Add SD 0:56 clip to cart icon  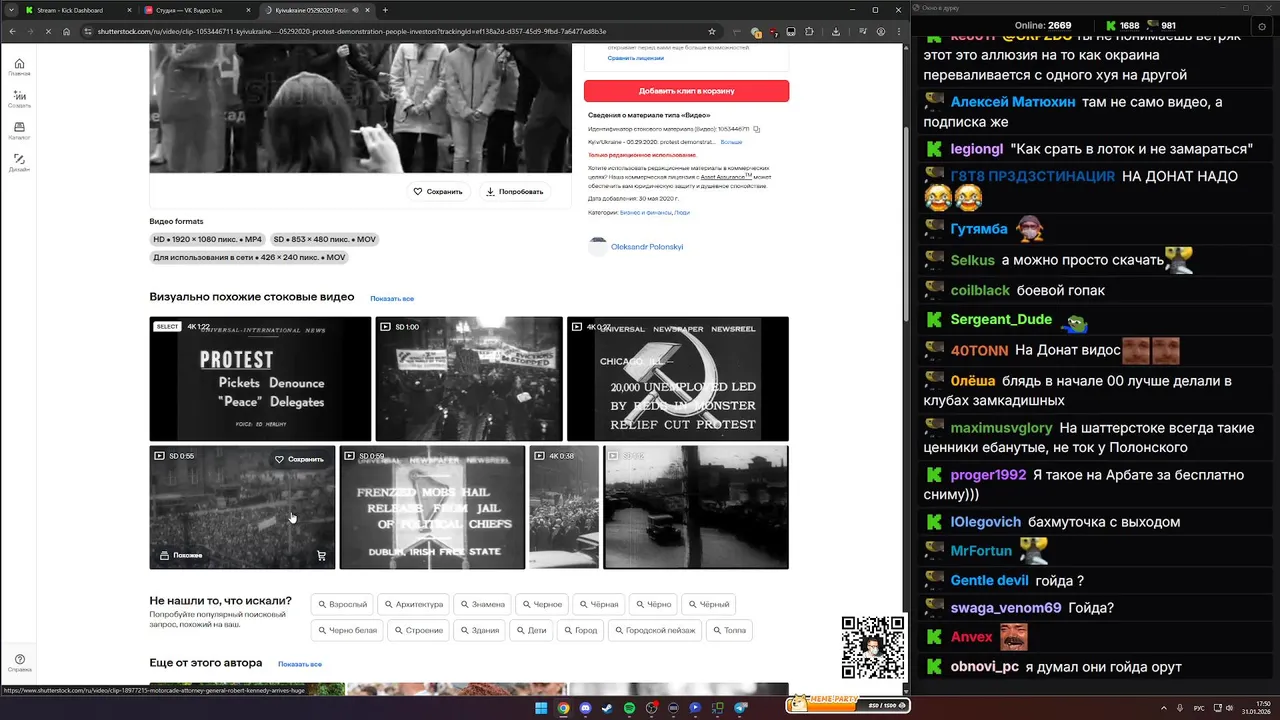321,555
